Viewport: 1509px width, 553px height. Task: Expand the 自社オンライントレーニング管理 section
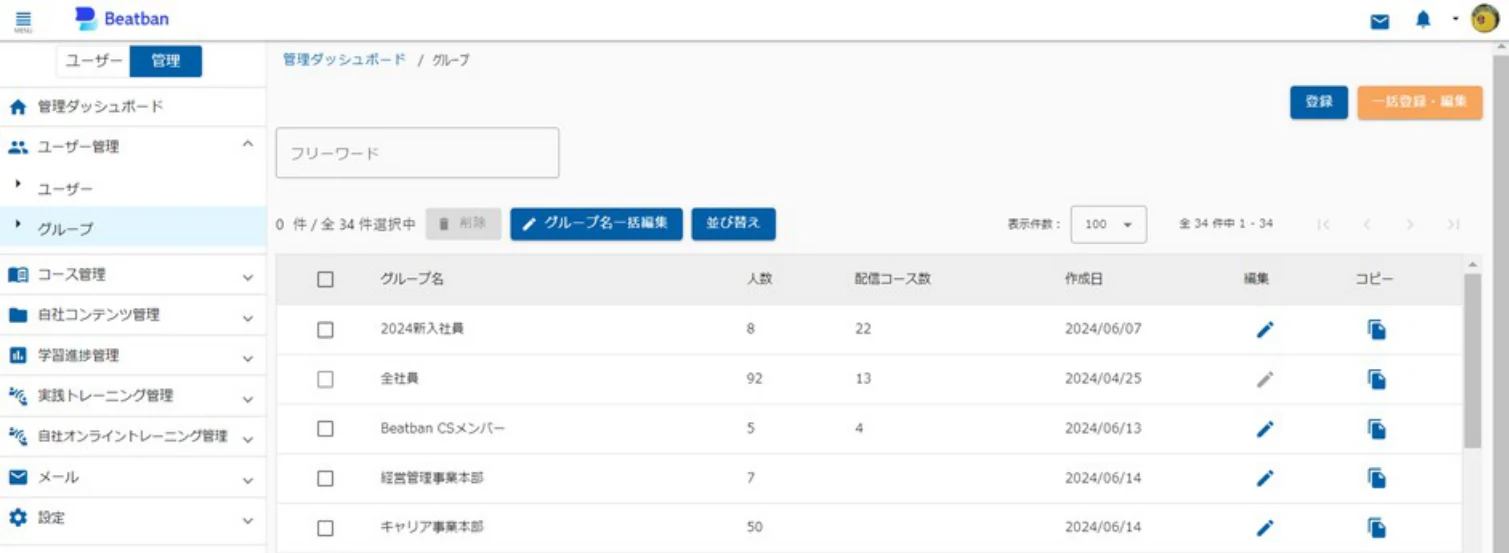click(x=248, y=440)
